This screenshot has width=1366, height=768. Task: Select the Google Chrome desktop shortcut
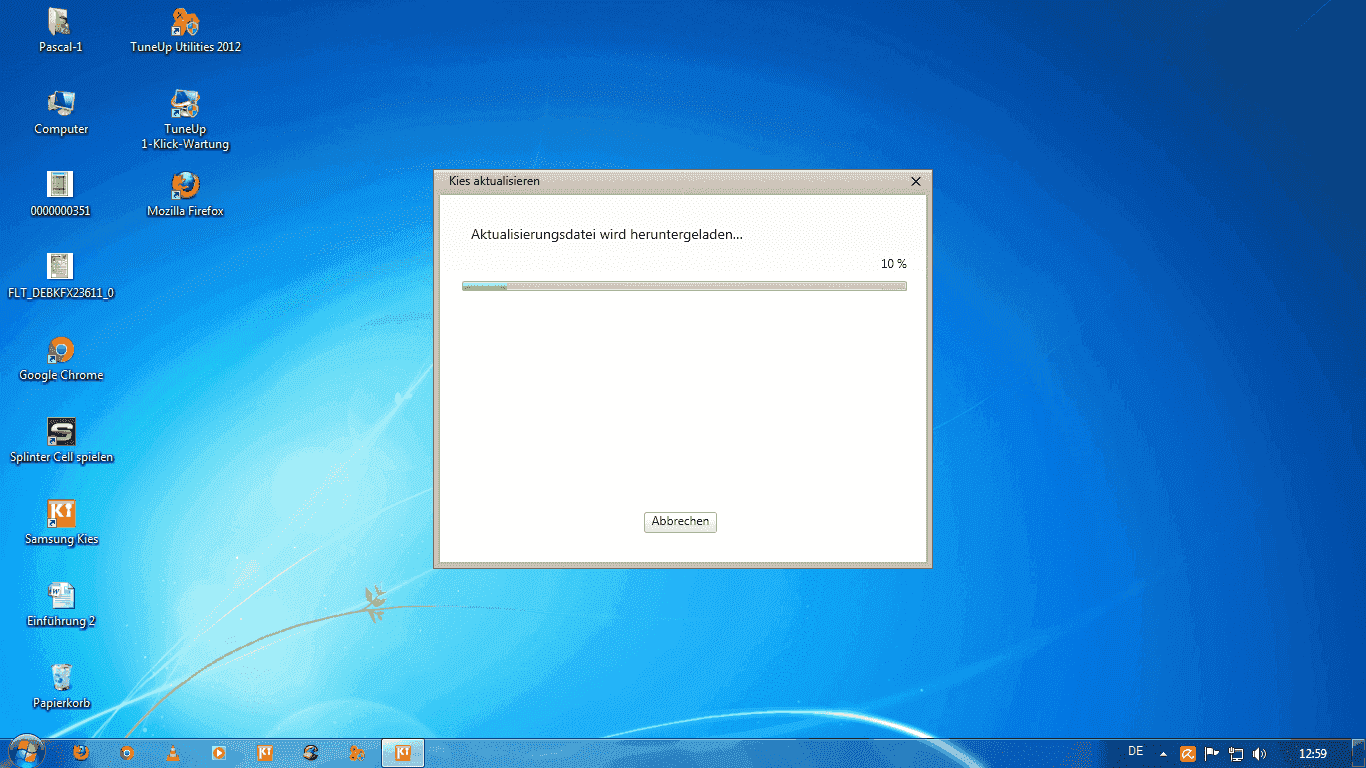pos(61,358)
